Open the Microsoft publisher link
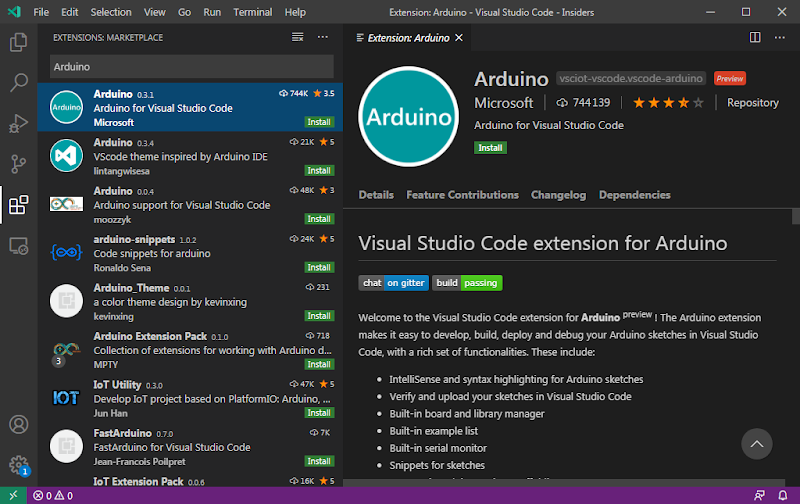Viewport: 800px width, 504px height. 504,103
